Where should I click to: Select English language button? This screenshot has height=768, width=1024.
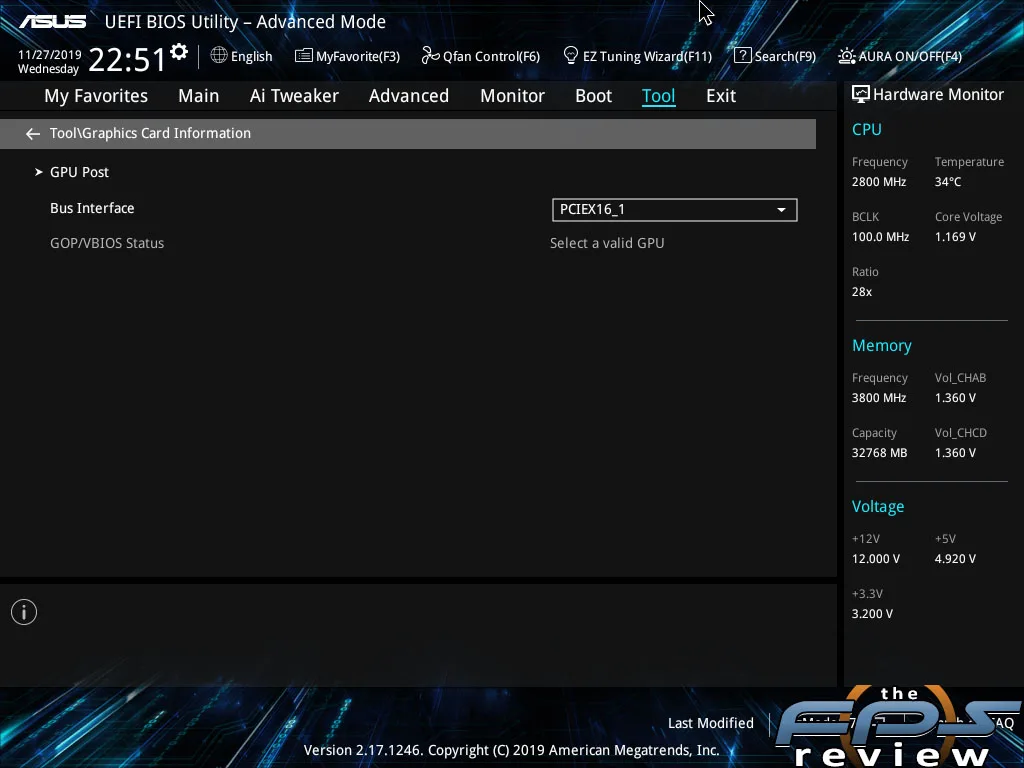(251, 57)
